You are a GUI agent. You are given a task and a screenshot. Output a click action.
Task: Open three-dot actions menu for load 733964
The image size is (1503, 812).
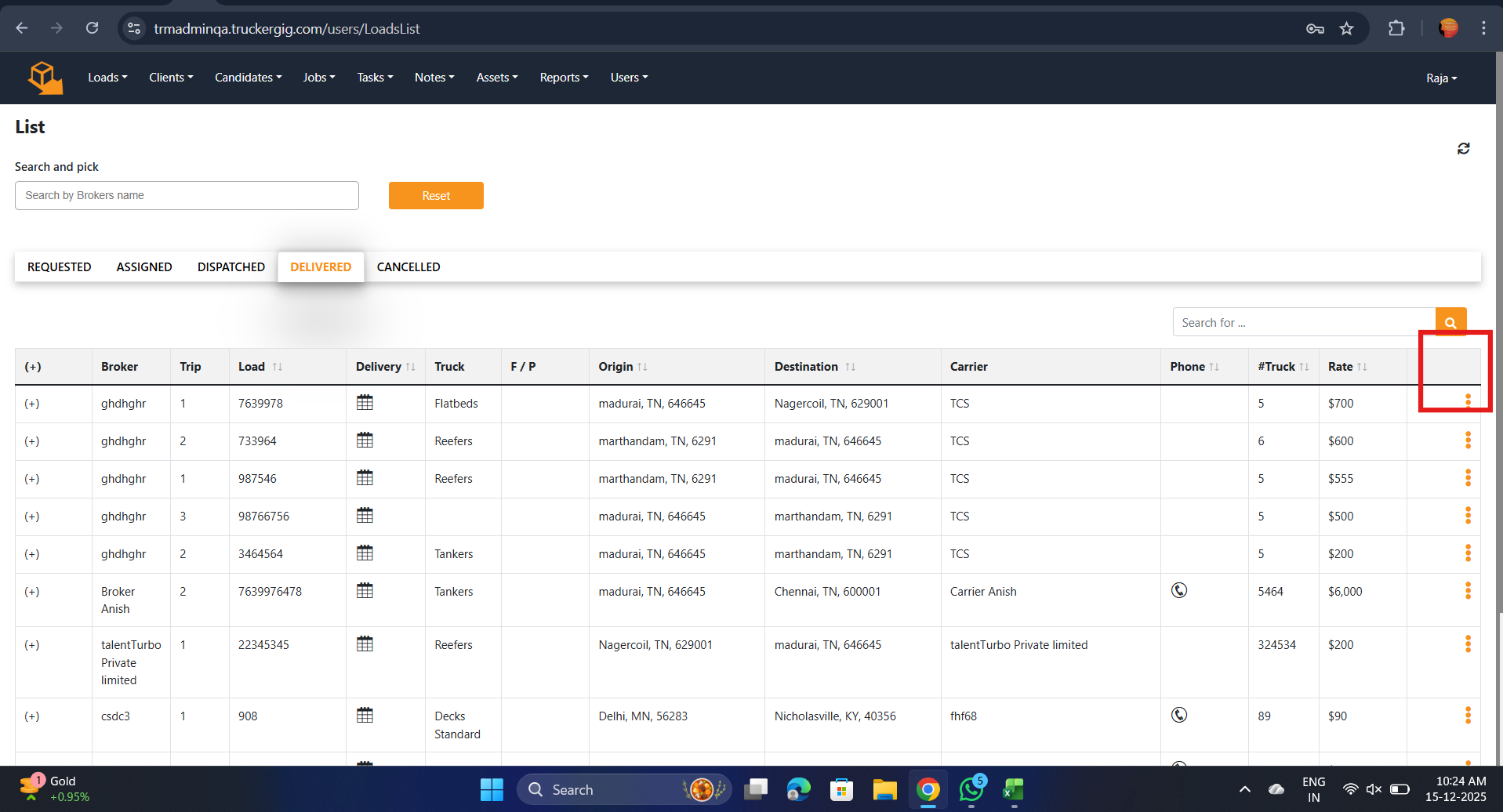coord(1468,440)
